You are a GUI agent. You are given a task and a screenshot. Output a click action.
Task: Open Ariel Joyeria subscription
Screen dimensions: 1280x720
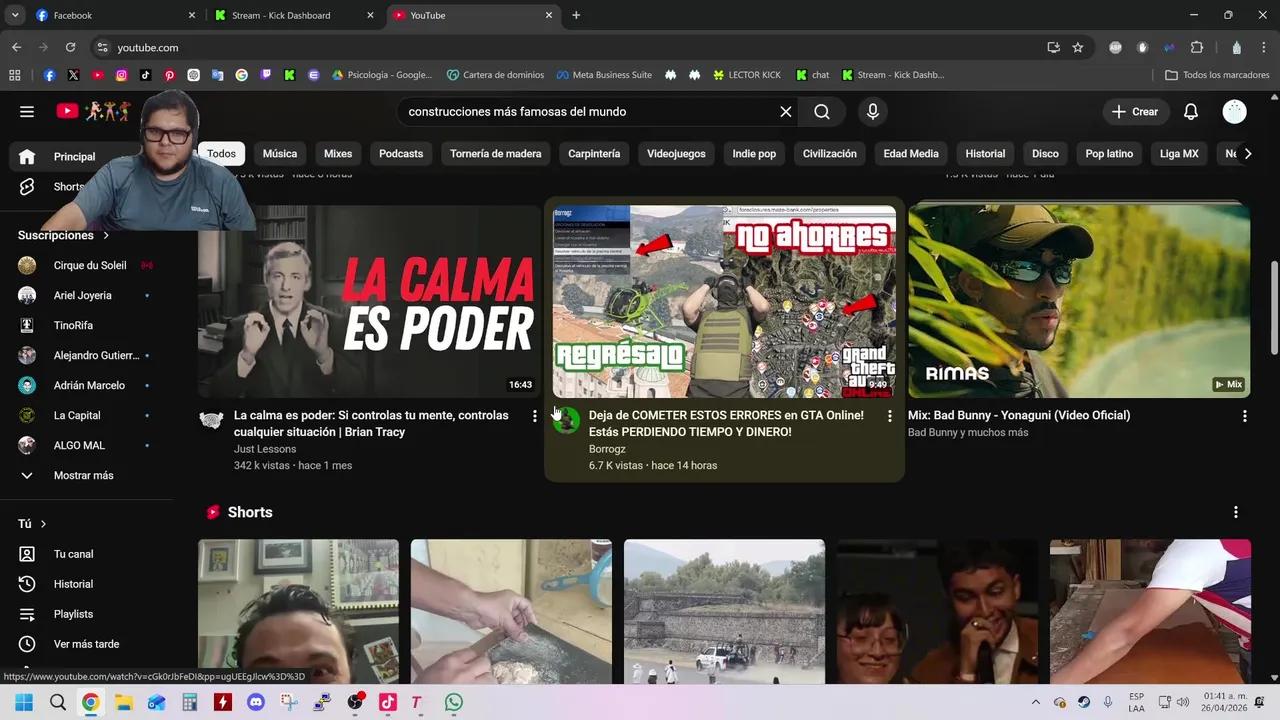84,296
